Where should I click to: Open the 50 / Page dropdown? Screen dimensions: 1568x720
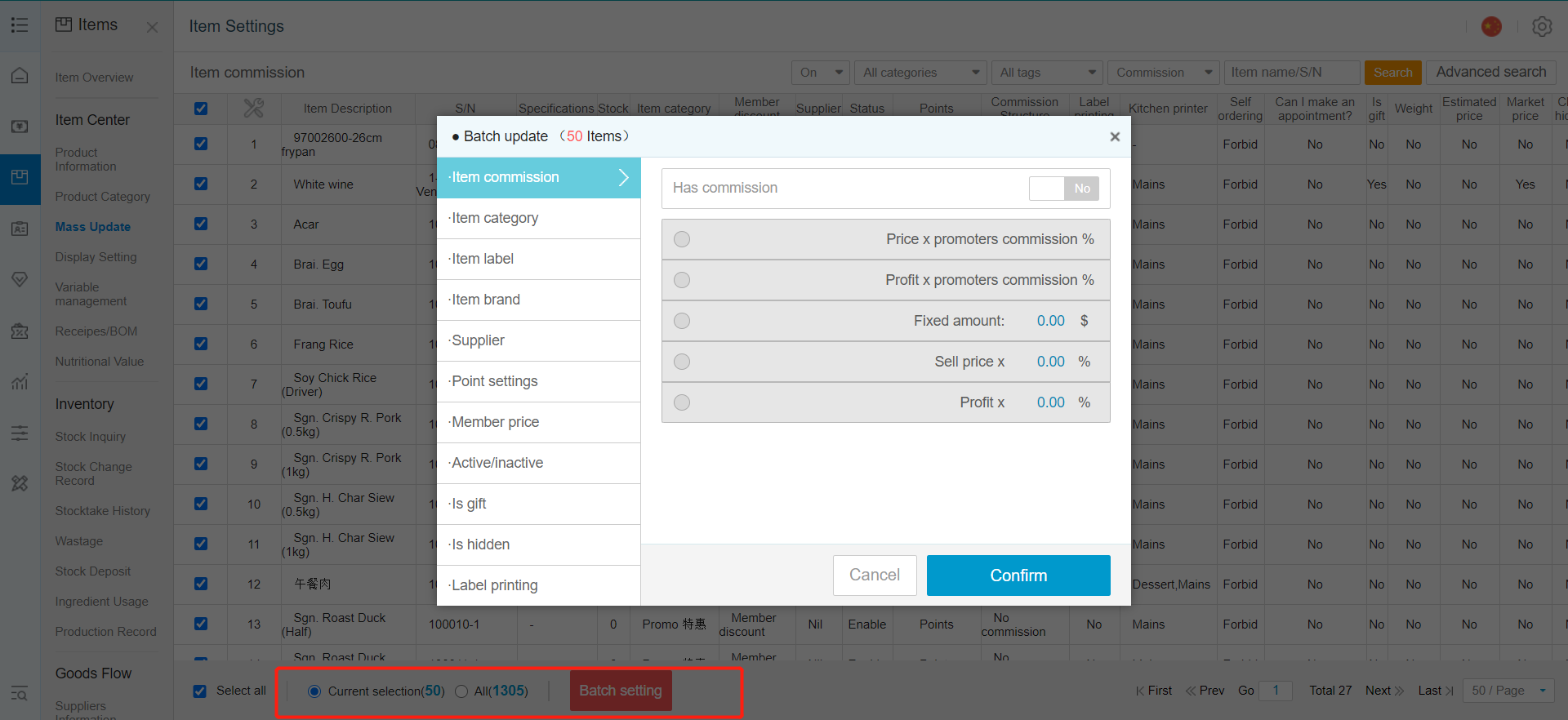tap(1509, 691)
